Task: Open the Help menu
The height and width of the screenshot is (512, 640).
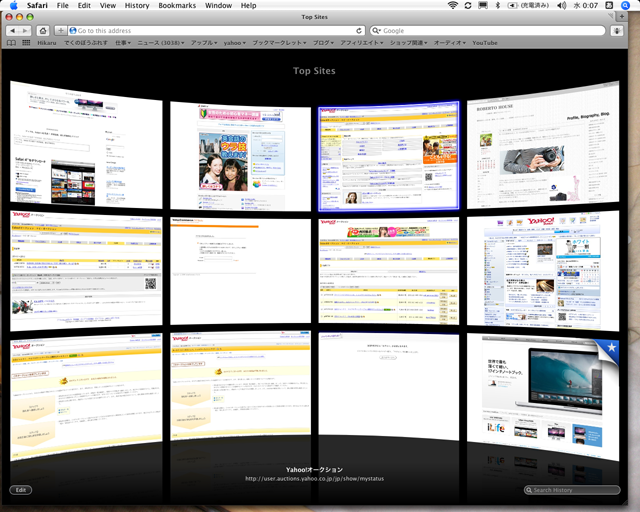Action: click(249, 5)
